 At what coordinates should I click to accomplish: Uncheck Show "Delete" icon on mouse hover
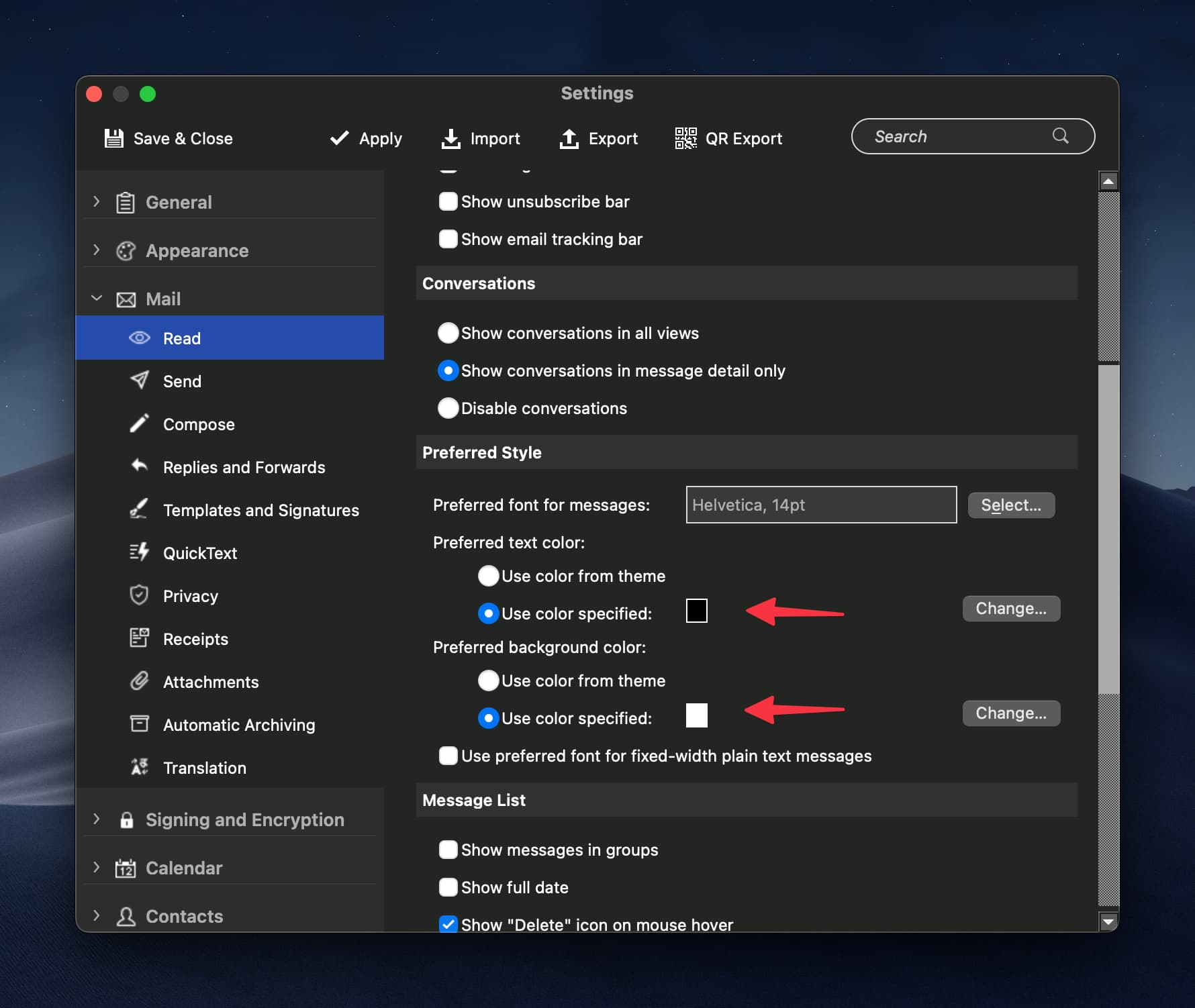point(448,924)
